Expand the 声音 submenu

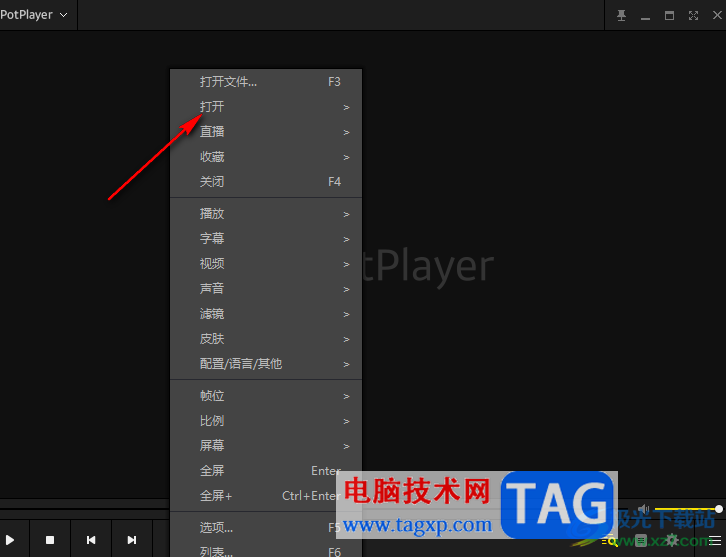266,289
